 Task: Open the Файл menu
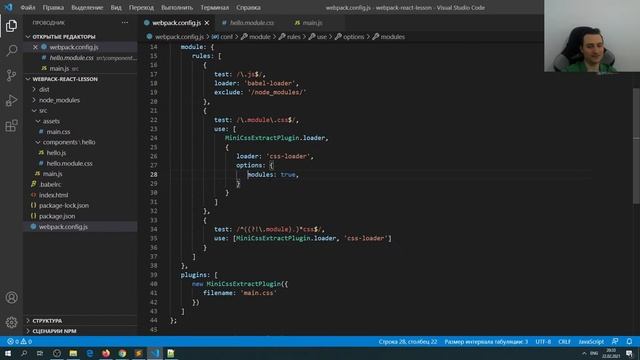[x=28, y=7]
